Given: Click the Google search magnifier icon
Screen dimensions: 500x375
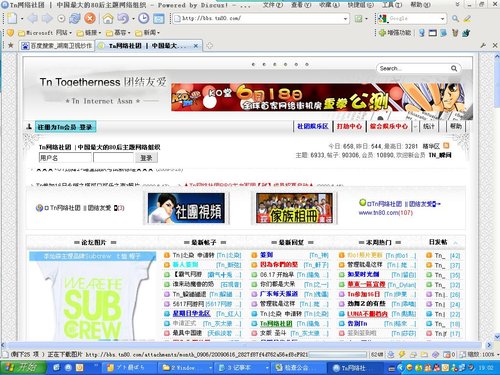Looking at the screenshot, I should click(x=455, y=19).
